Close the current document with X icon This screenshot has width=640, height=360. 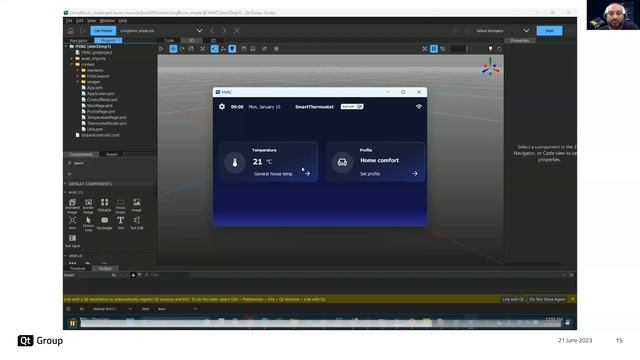[237, 31]
